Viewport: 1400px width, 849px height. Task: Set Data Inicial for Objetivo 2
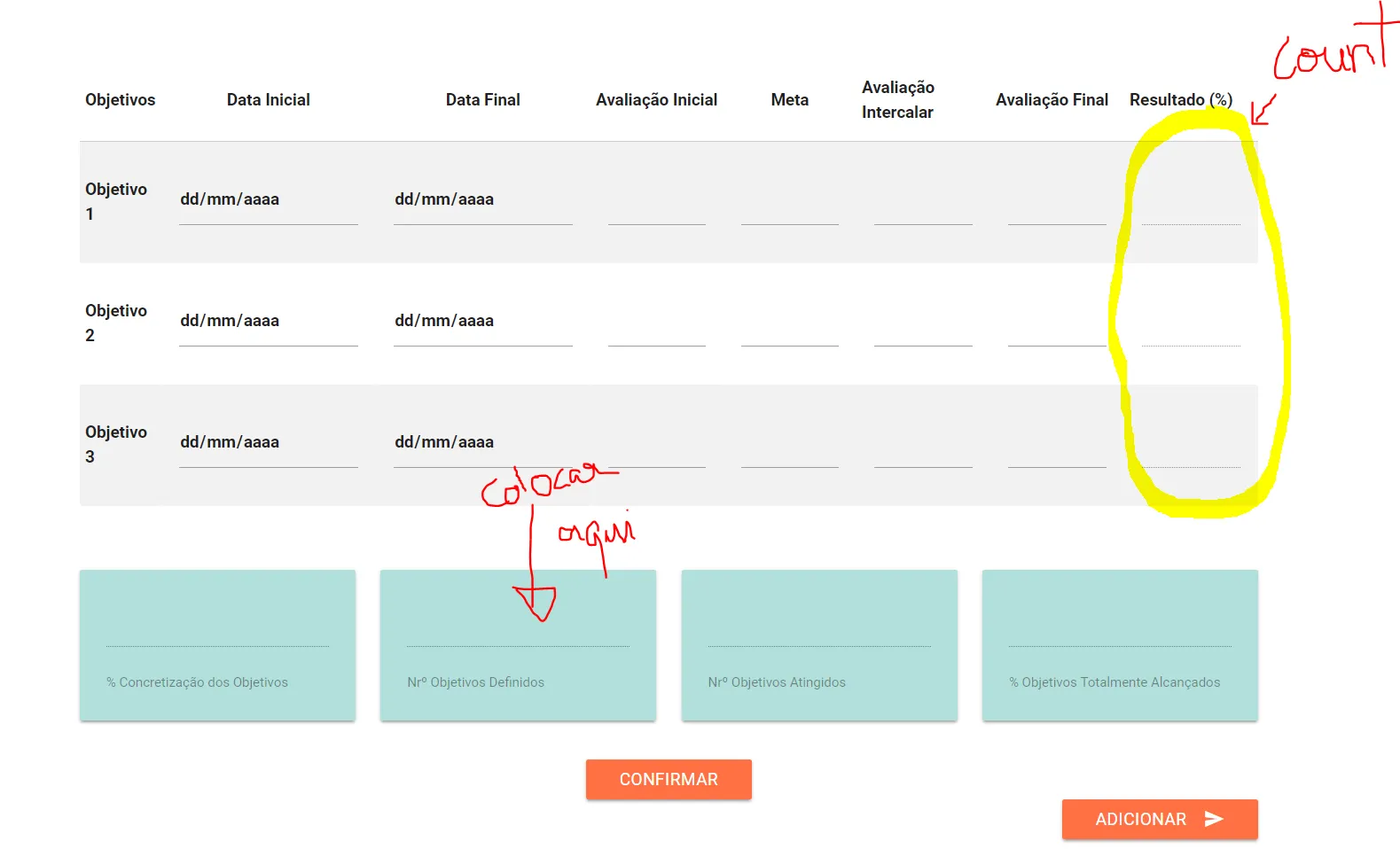tap(269, 322)
